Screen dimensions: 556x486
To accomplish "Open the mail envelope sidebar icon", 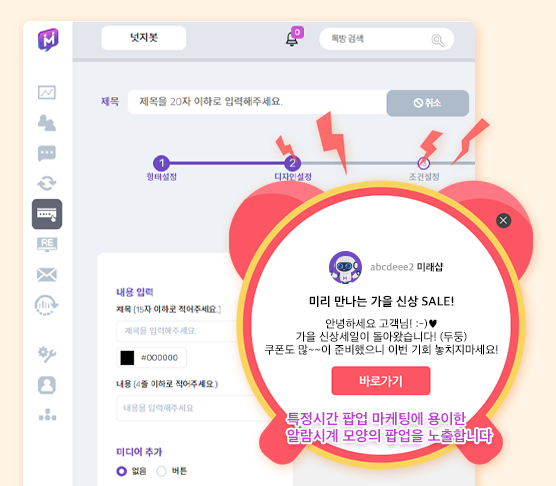I will [47, 275].
